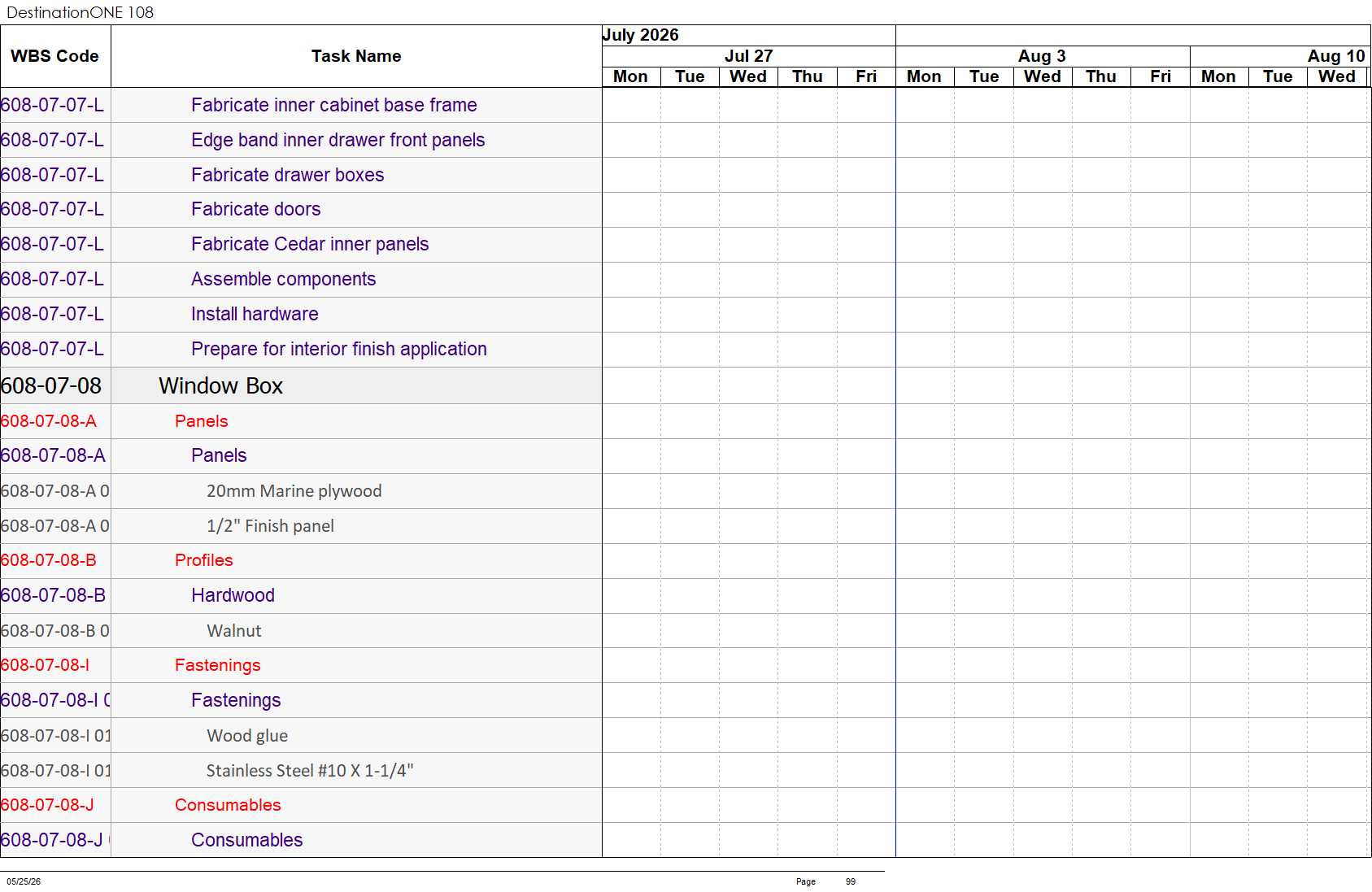Select Prepare for interior finish application task
The height and width of the screenshot is (892, 1372).
click(x=338, y=349)
